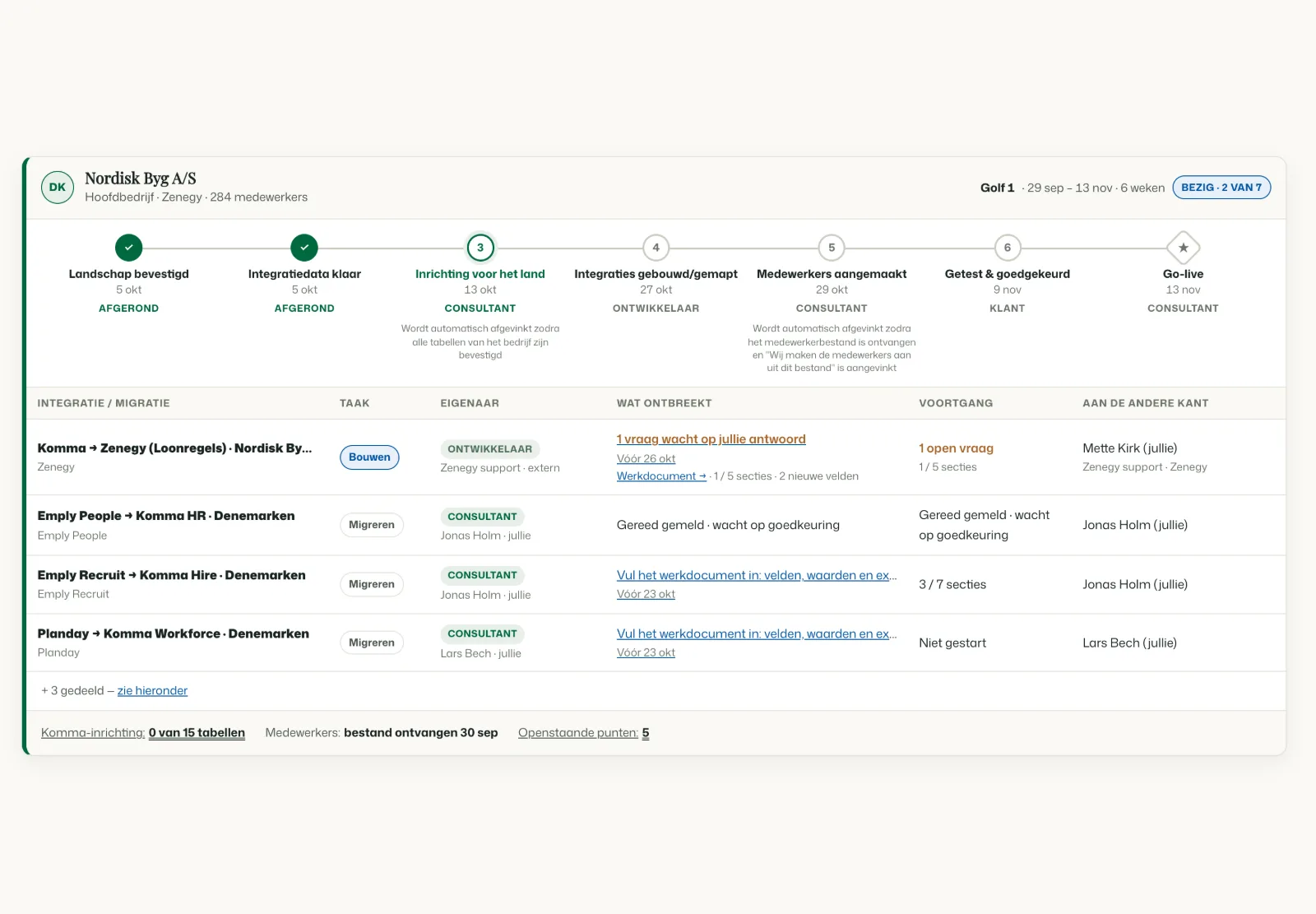
Task: Click the Integratiedata klaar checkmark step
Action: (x=304, y=248)
